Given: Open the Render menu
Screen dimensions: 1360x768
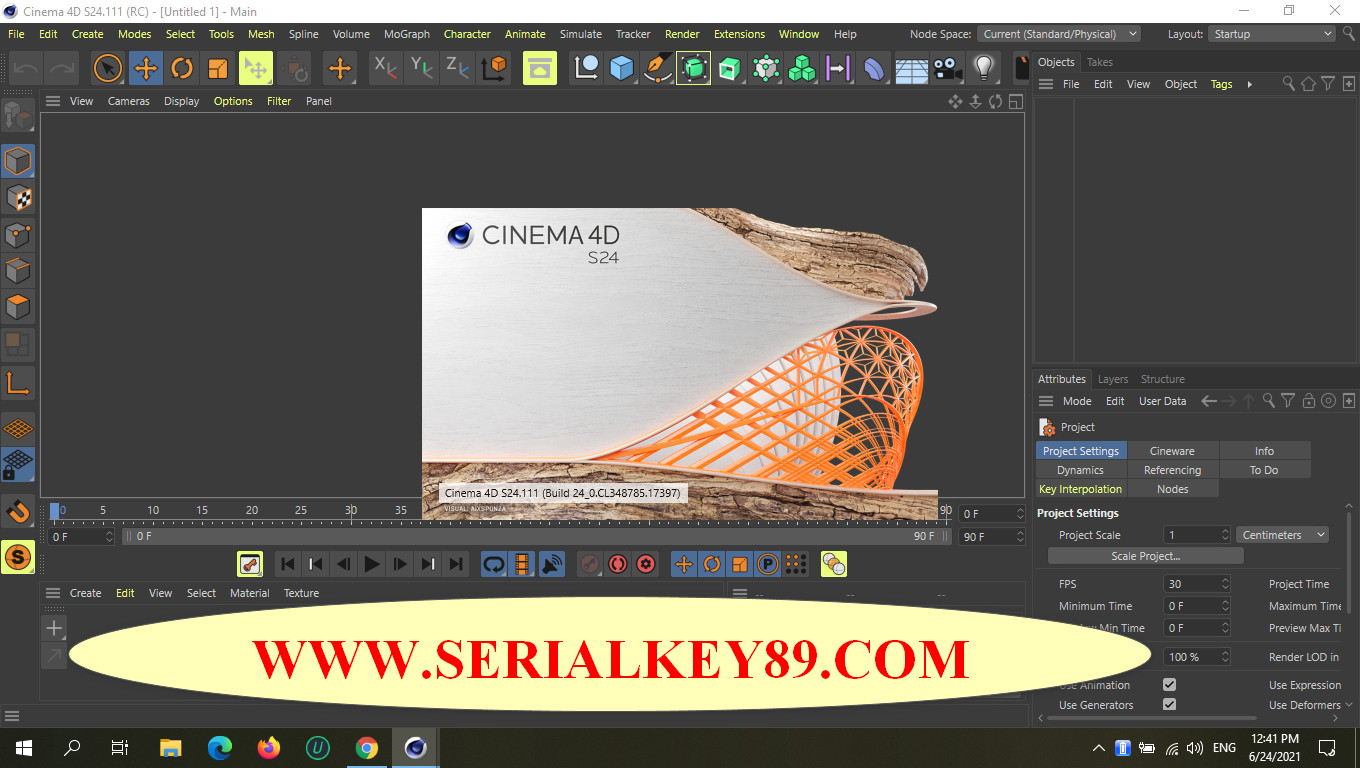Looking at the screenshot, I should [x=682, y=34].
